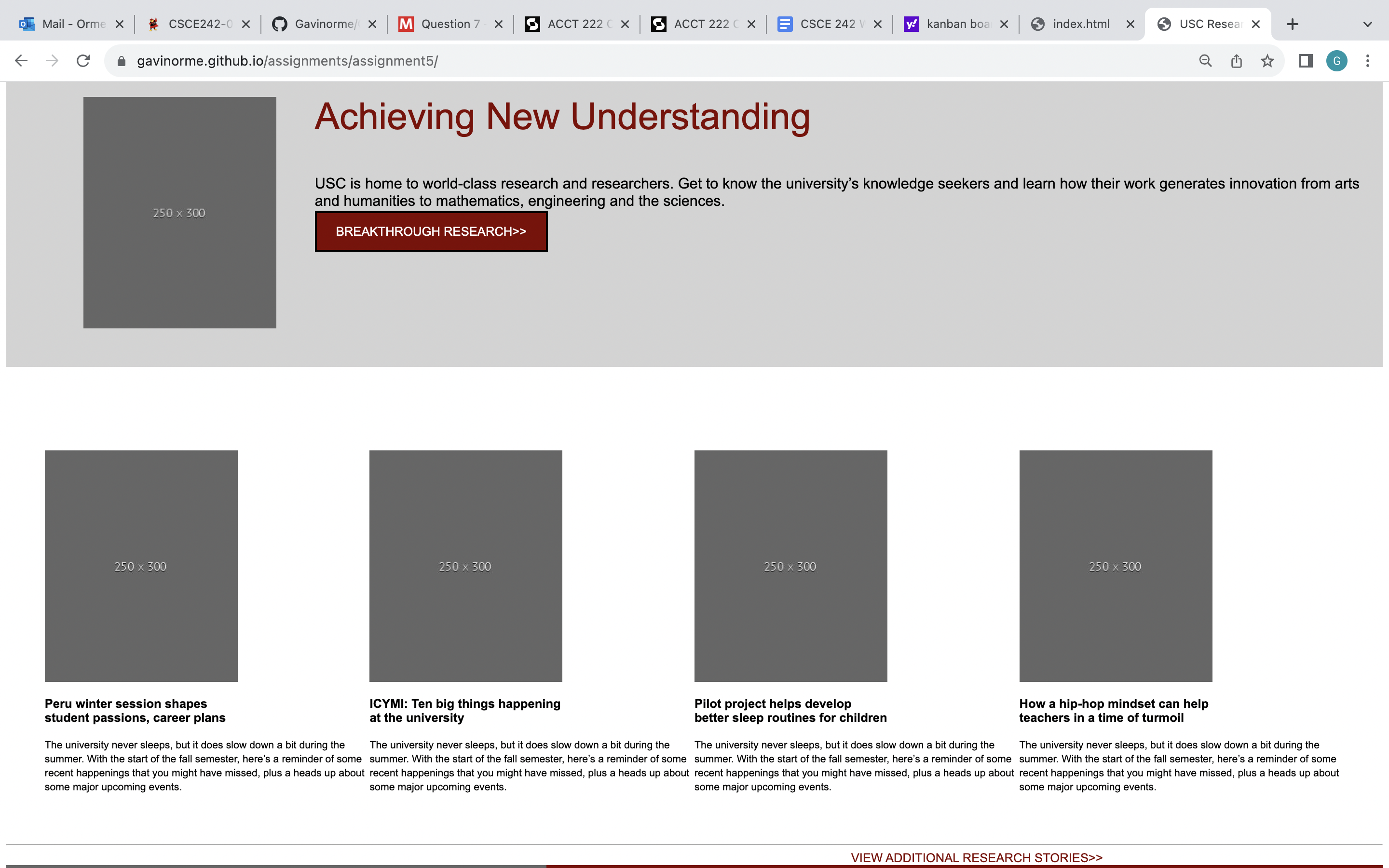Image resolution: width=1389 pixels, height=868 pixels.
Task: Toggle the browser side panel
Action: click(x=1306, y=61)
